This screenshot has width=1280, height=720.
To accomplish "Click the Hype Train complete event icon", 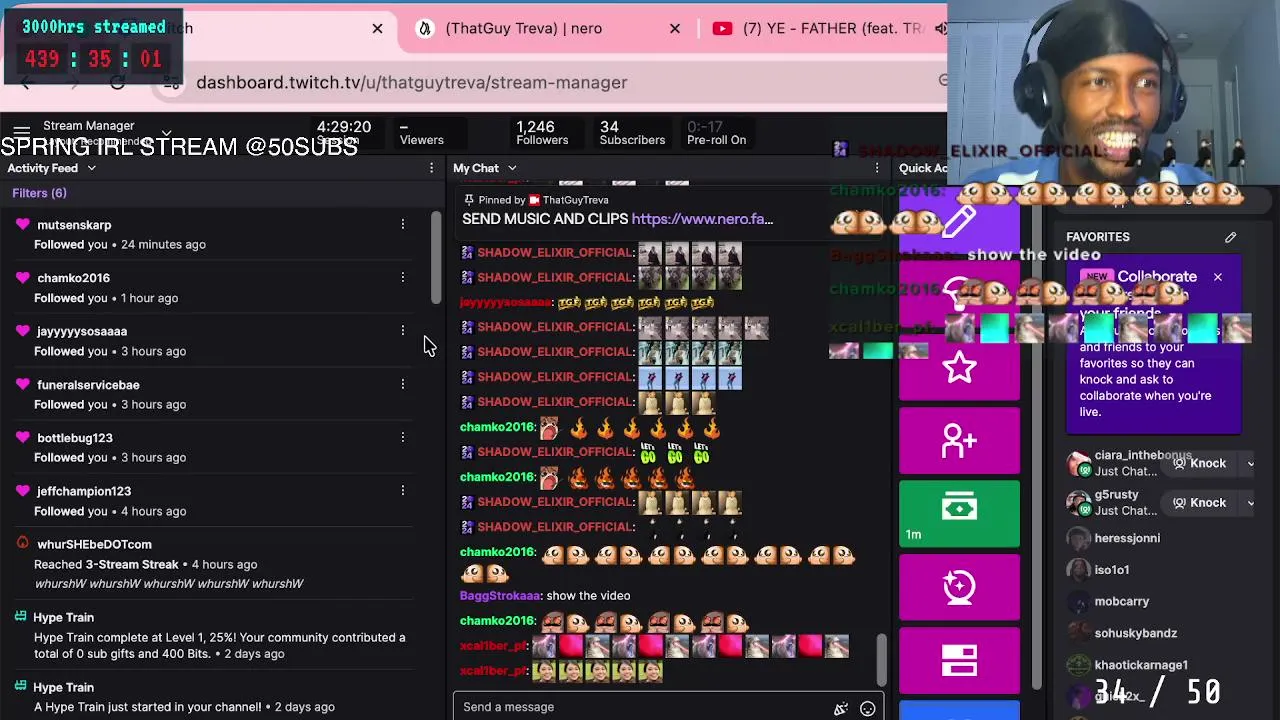I will tap(20, 618).
